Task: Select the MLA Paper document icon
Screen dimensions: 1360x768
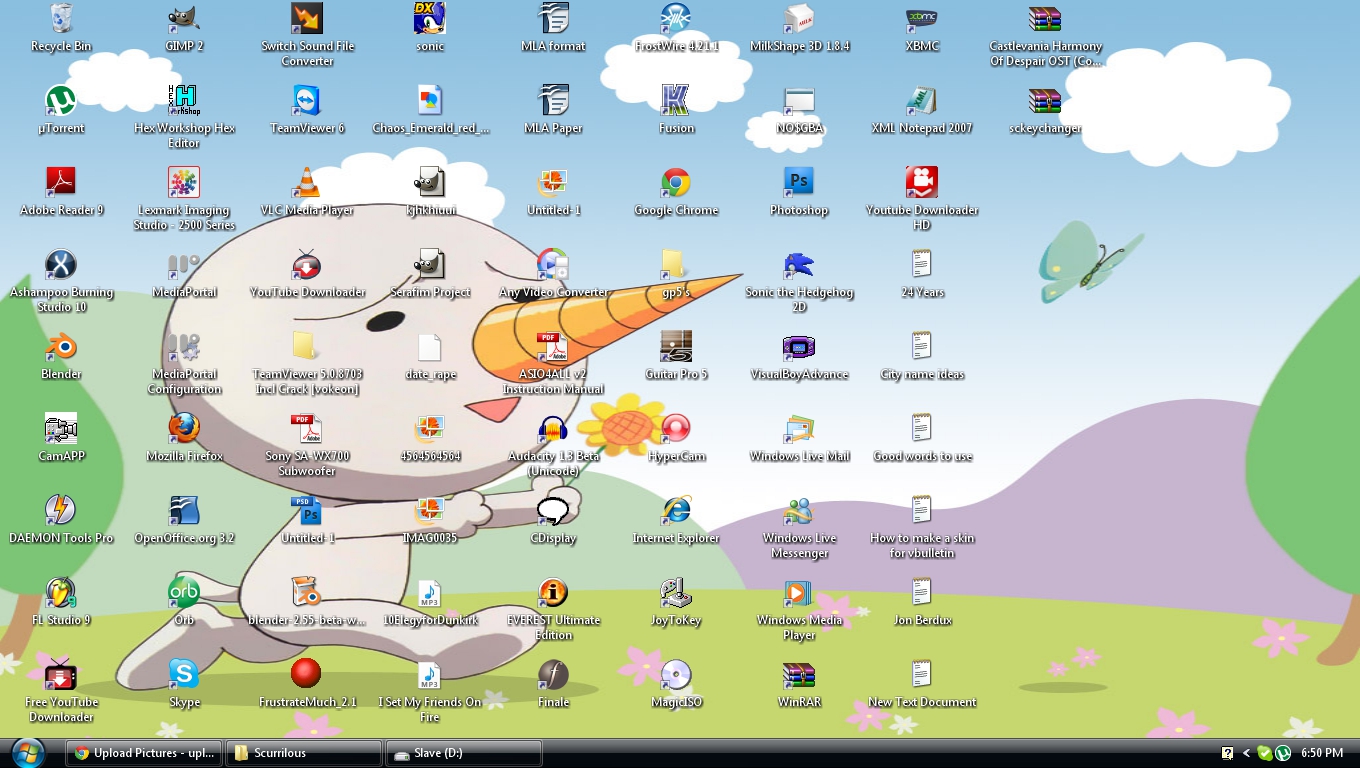Action: [x=553, y=100]
